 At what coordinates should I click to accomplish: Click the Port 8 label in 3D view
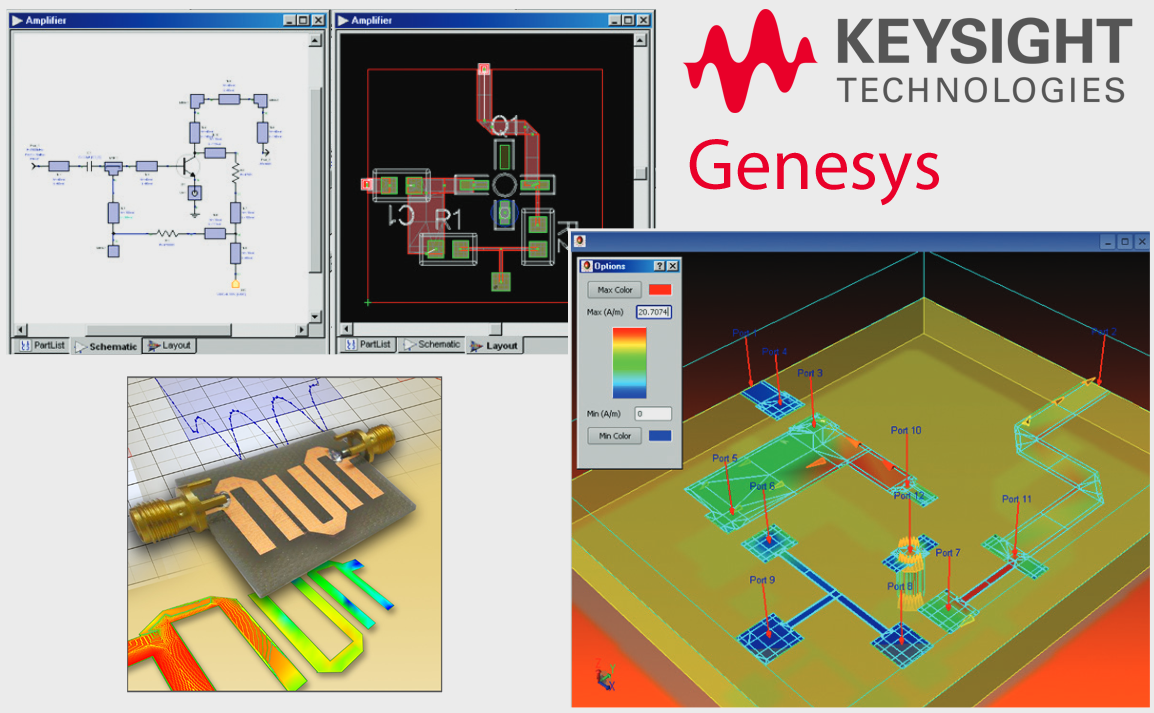899,586
